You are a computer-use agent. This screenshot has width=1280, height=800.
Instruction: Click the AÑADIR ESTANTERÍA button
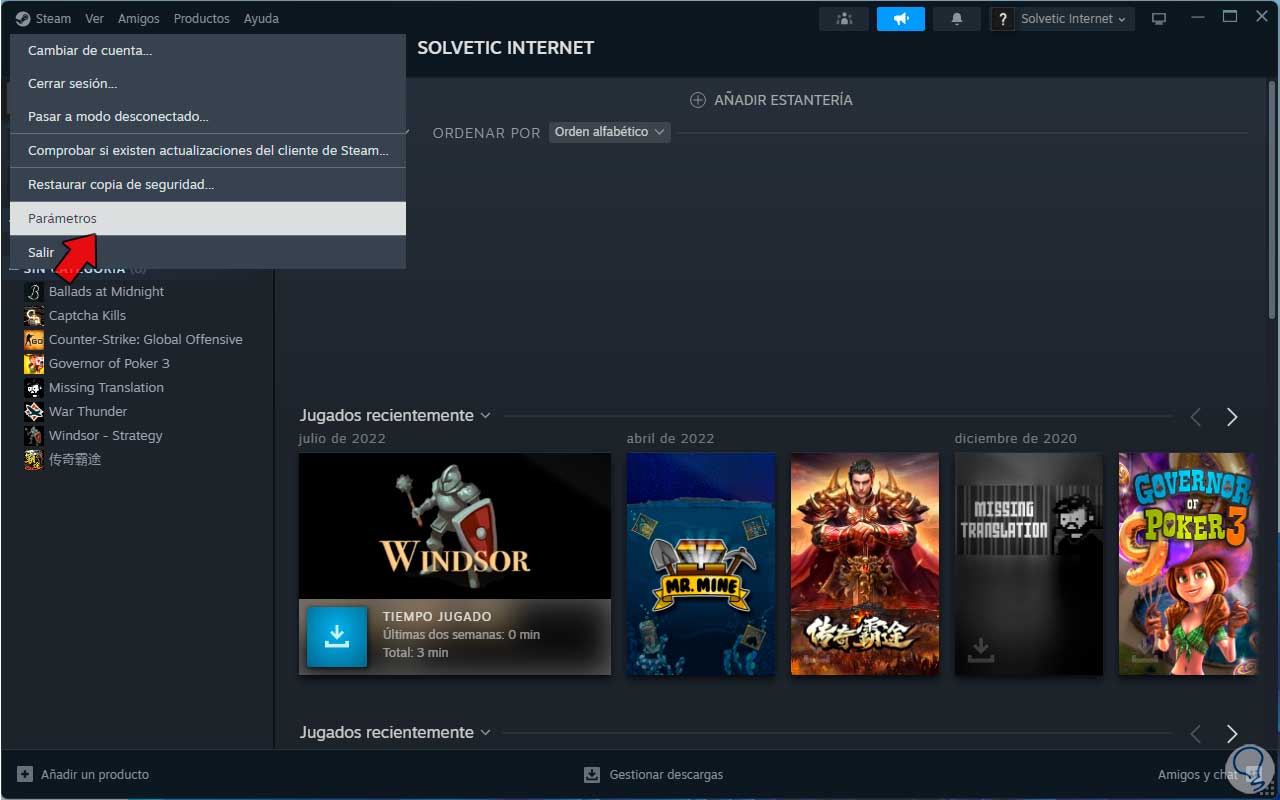[771, 100]
